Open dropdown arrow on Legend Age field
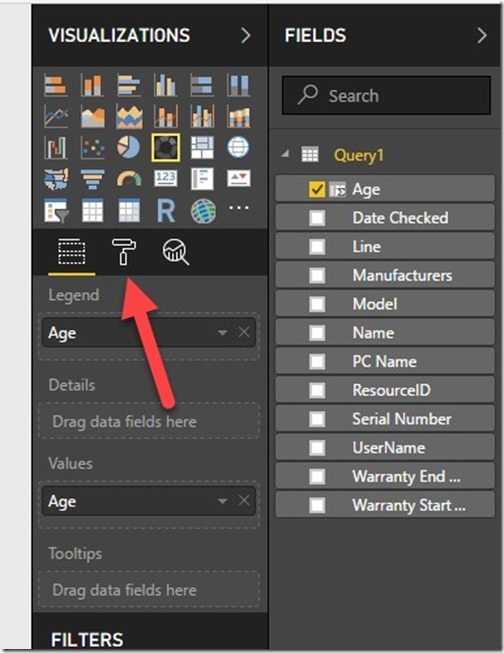The image size is (504, 653). [222, 332]
